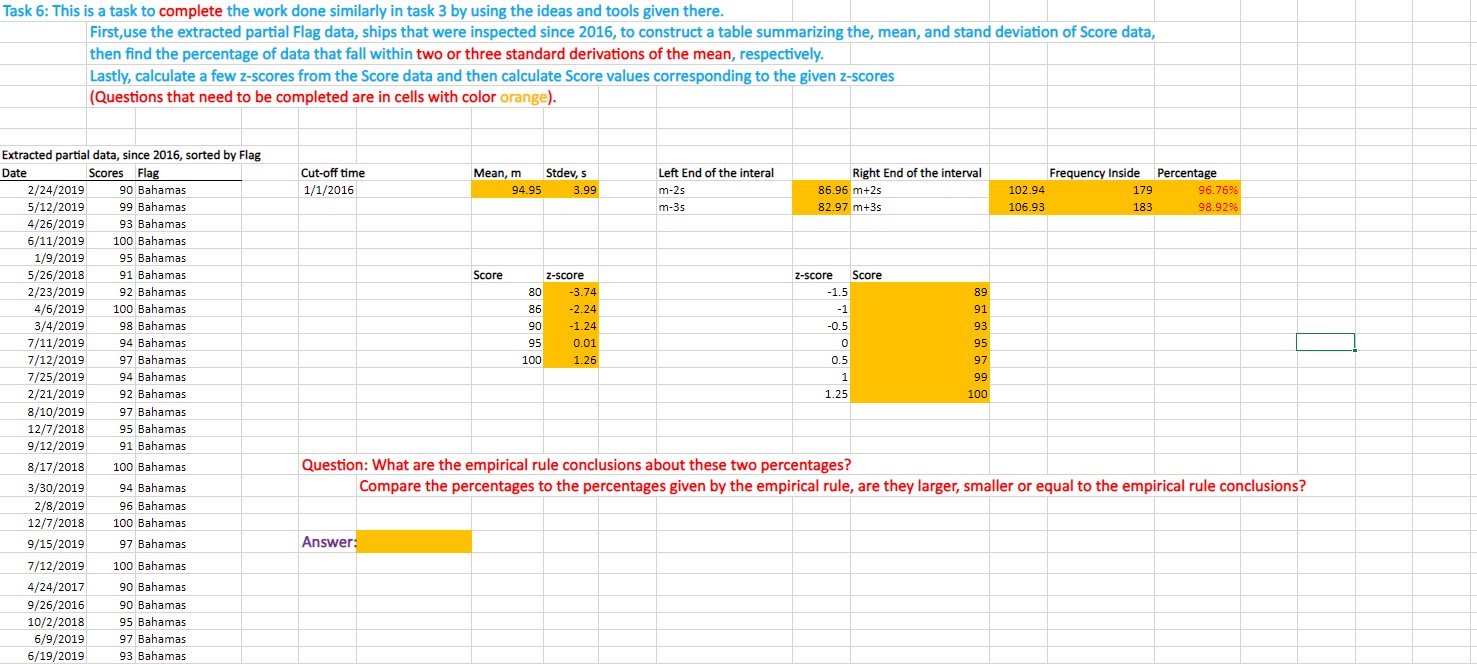Select the score 99 in the 5/12/2019 row
Screen dimensions: 1477x664
point(111,206)
